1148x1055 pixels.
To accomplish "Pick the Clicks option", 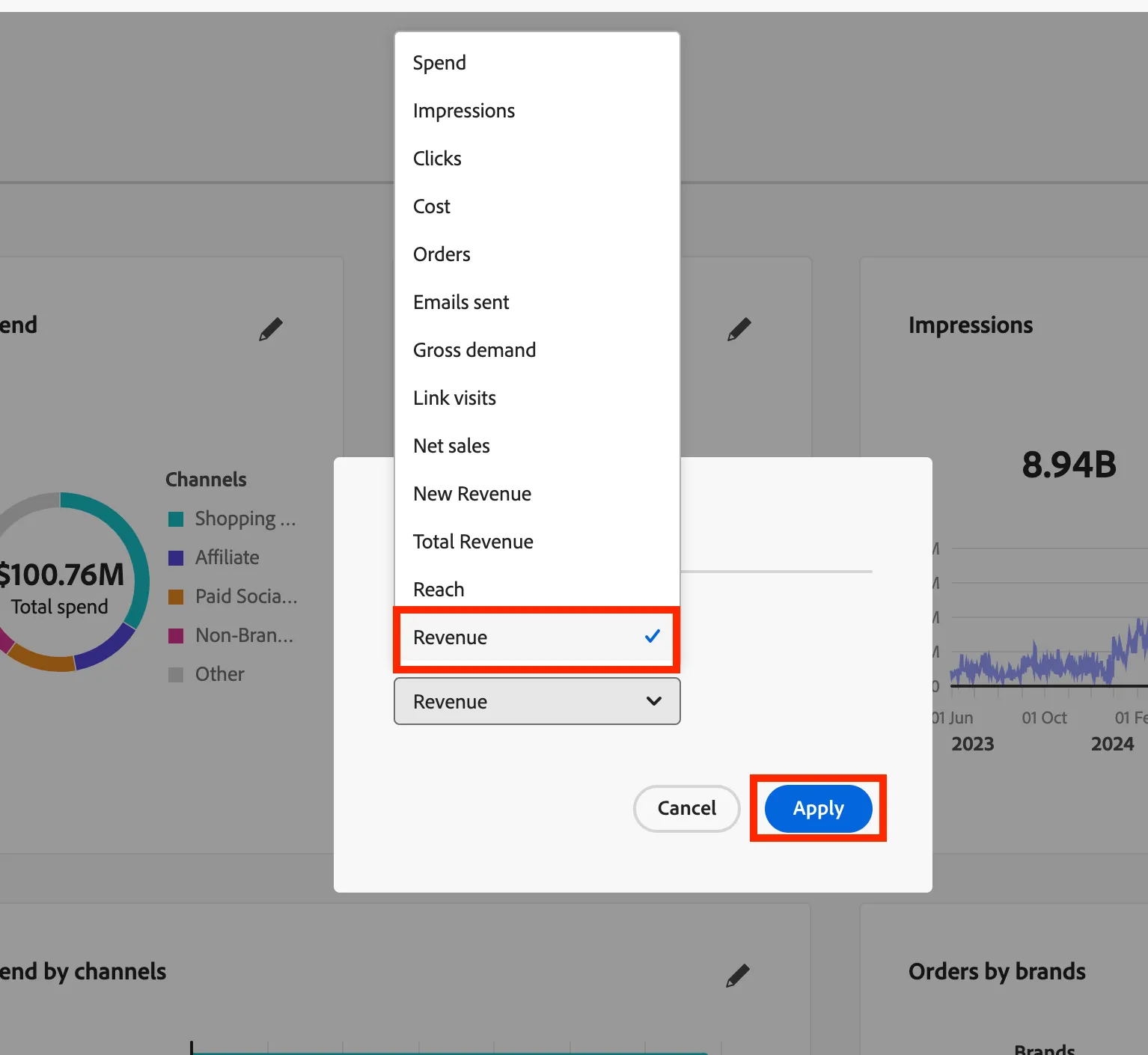I will coord(537,159).
